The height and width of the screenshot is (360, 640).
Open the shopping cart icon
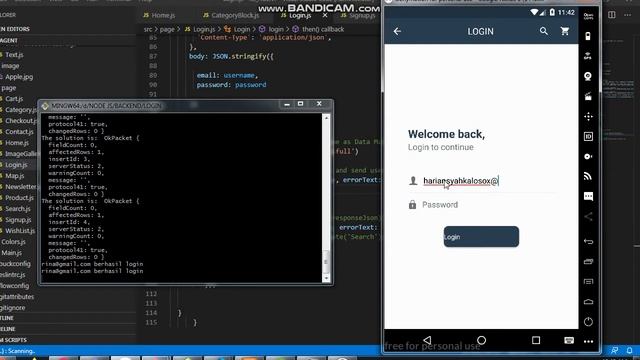click(x=565, y=31)
